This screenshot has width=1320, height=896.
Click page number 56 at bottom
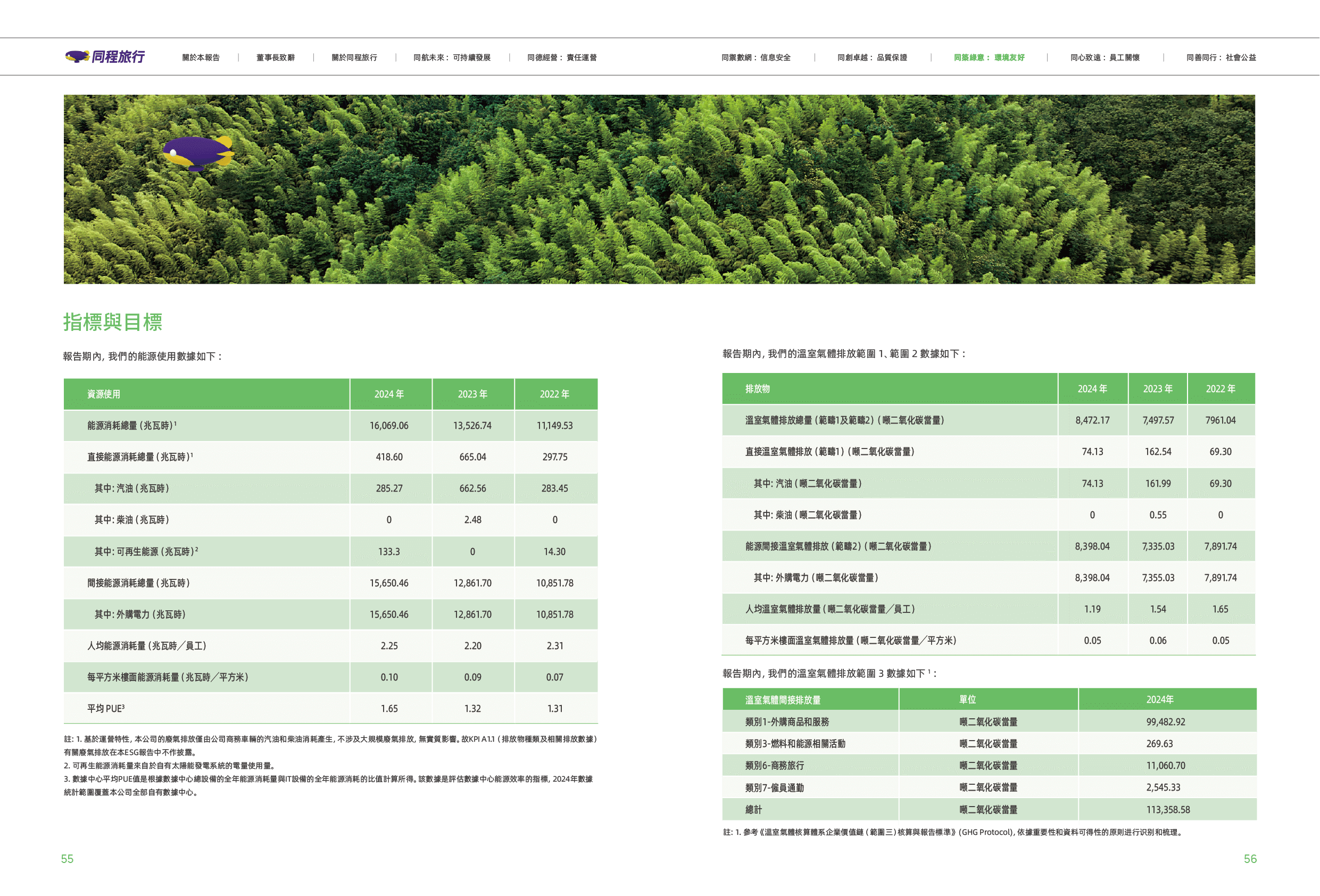[x=1250, y=859]
